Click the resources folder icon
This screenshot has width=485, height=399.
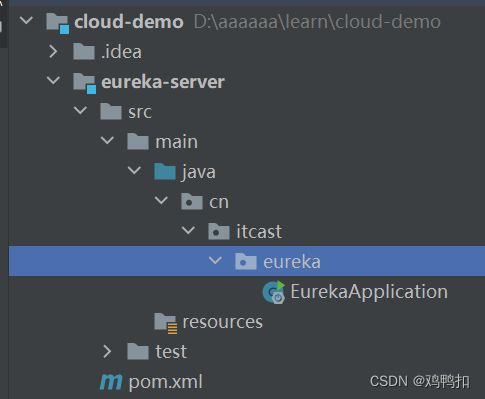pyautogui.click(x=166, y=323)
